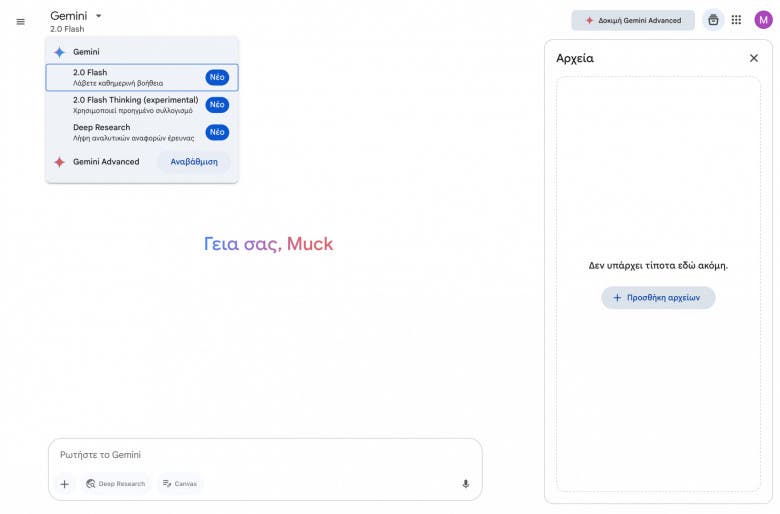Toggle the Canvas chip in prompt box
Screen dimensions: 780x514
pos(180,484)
